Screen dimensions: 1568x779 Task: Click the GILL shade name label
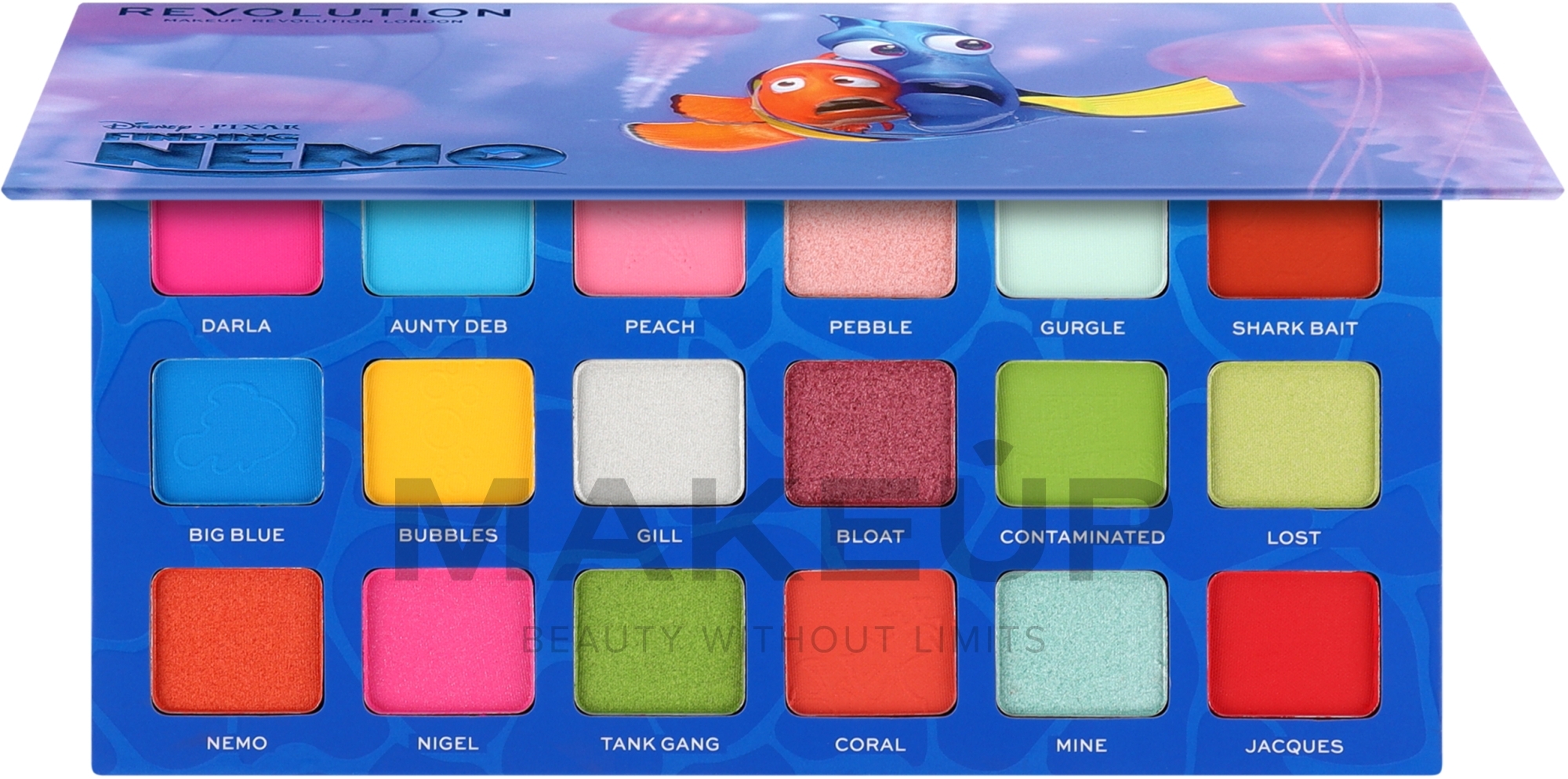pyautogui.click(x=659, y=536)
